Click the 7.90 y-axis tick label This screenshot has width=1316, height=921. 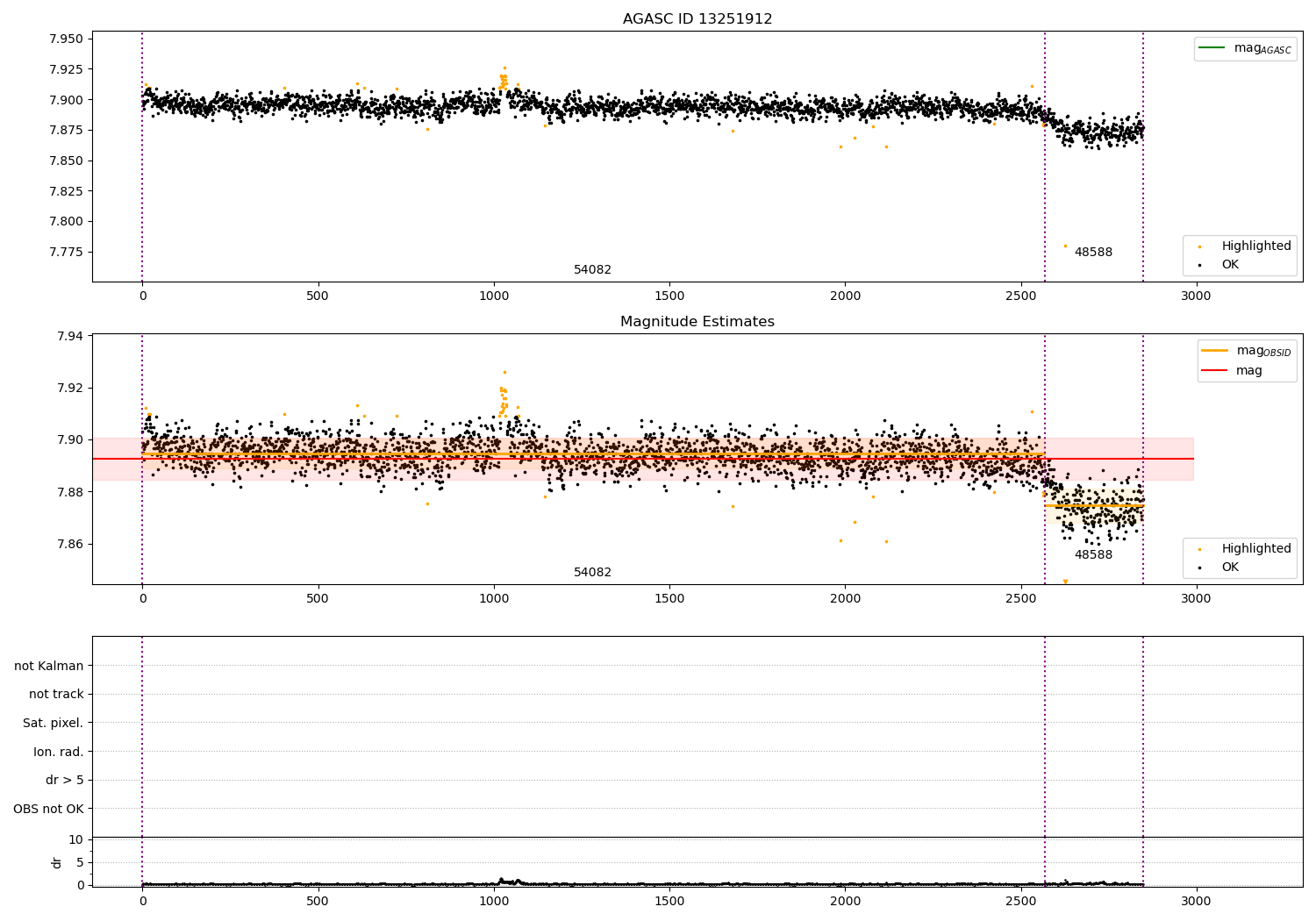pos(70,440)
